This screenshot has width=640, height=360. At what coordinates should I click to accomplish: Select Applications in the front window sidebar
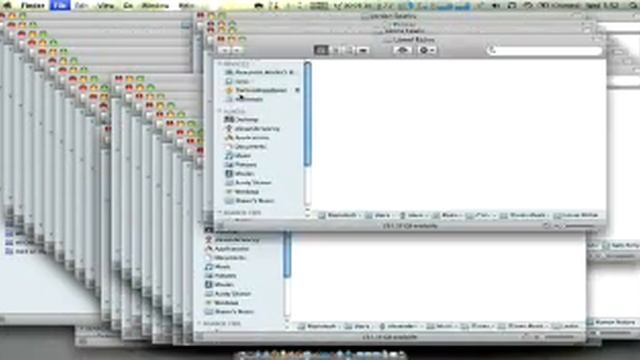[247, 138]
